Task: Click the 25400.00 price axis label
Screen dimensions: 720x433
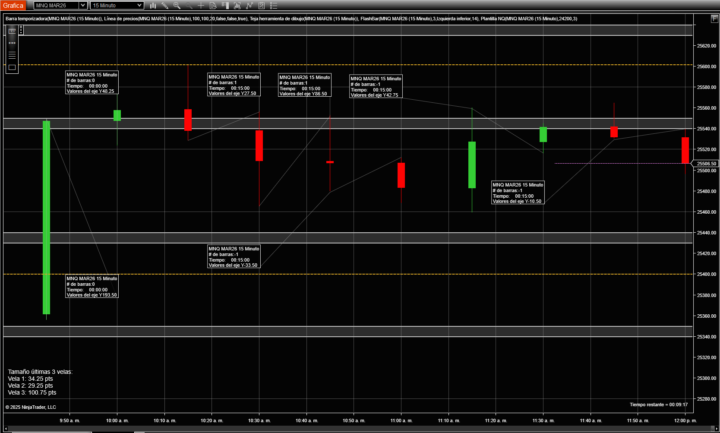Action: pyautogui.click(x=706, y=274)
